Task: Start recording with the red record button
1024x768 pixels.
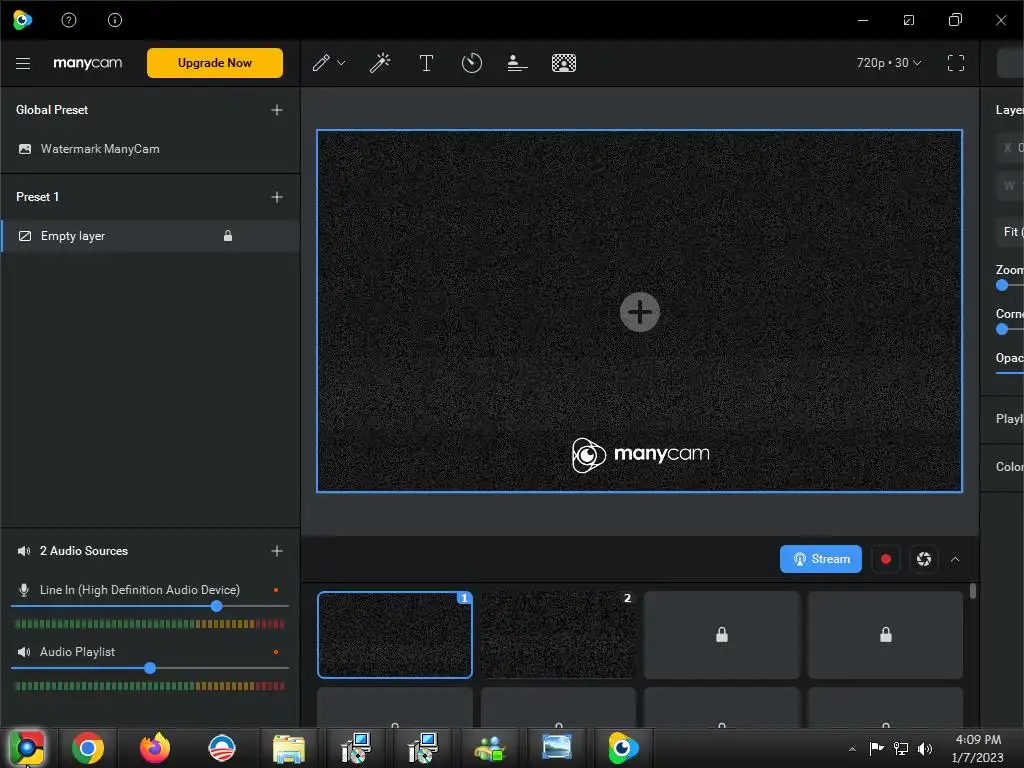Action: (x=886, y=559)
